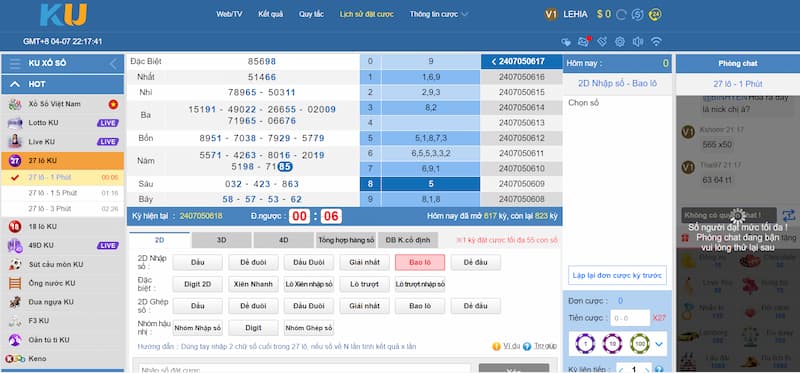
Task: Select the 27 lô - 1 Phút option
Action: 63,178
